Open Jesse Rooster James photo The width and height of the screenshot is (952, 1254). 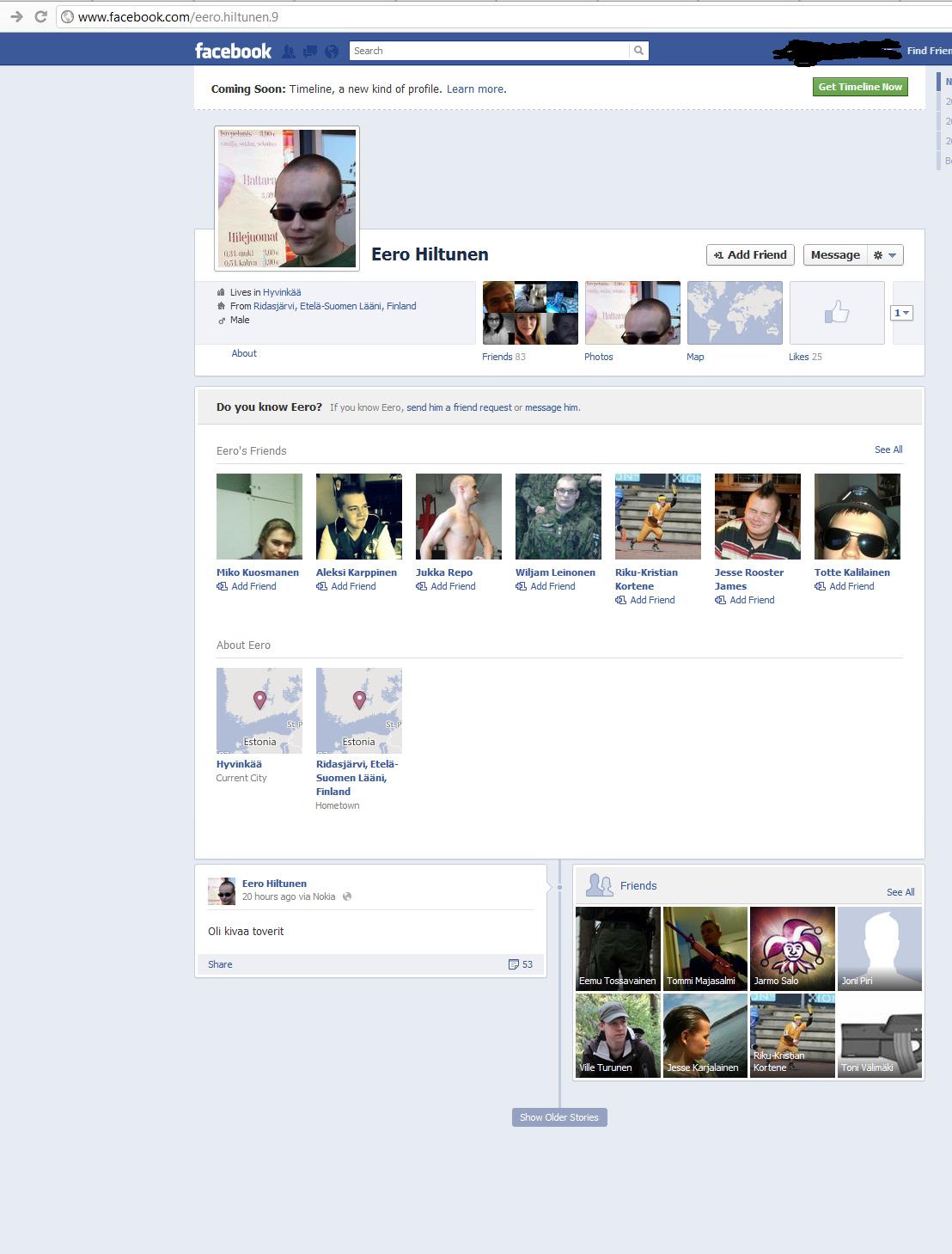click(x=758, y=517)
